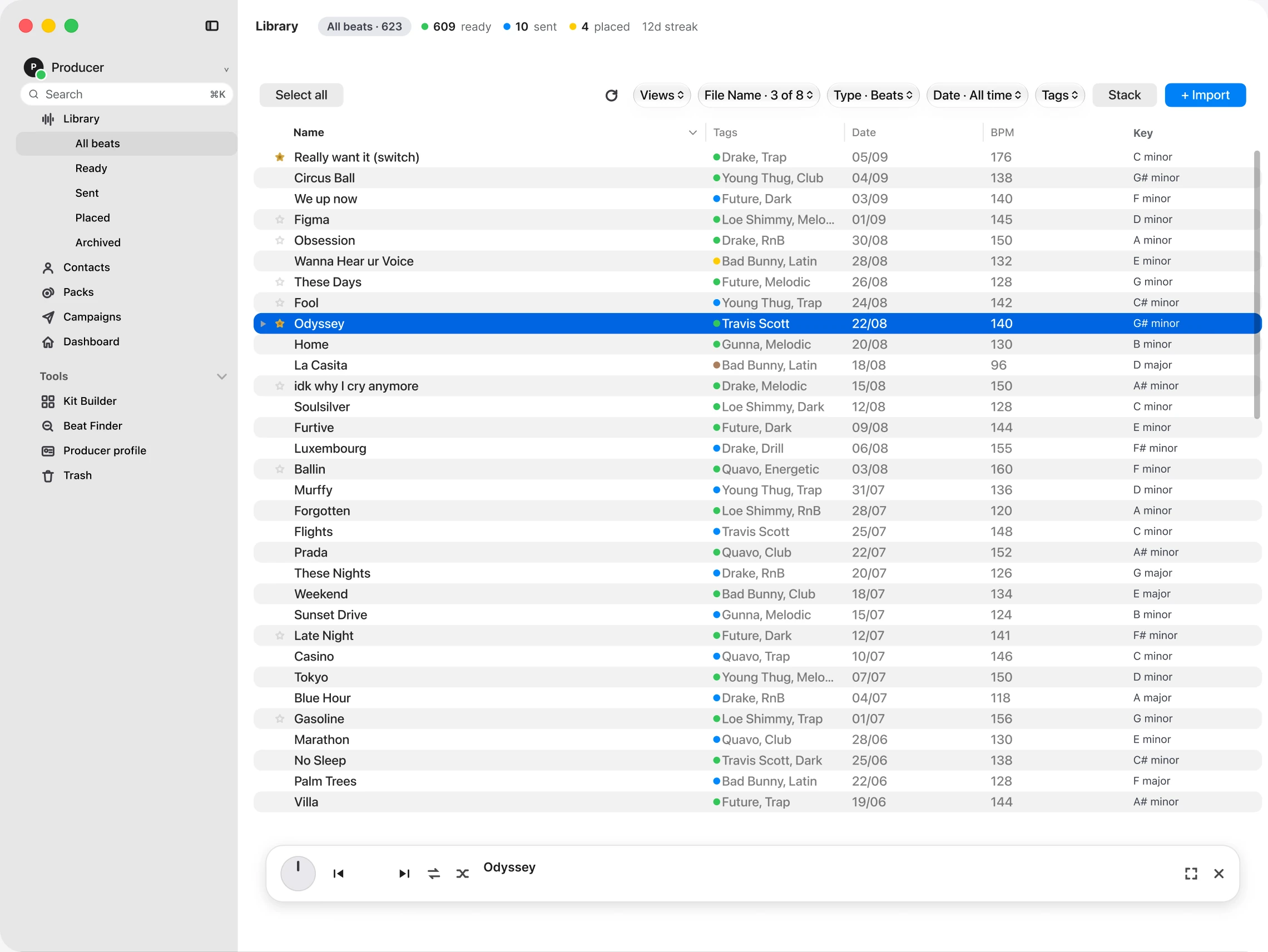Star the Obsession beat
The width and height of the screenshot is (1268, 952).
280,240
